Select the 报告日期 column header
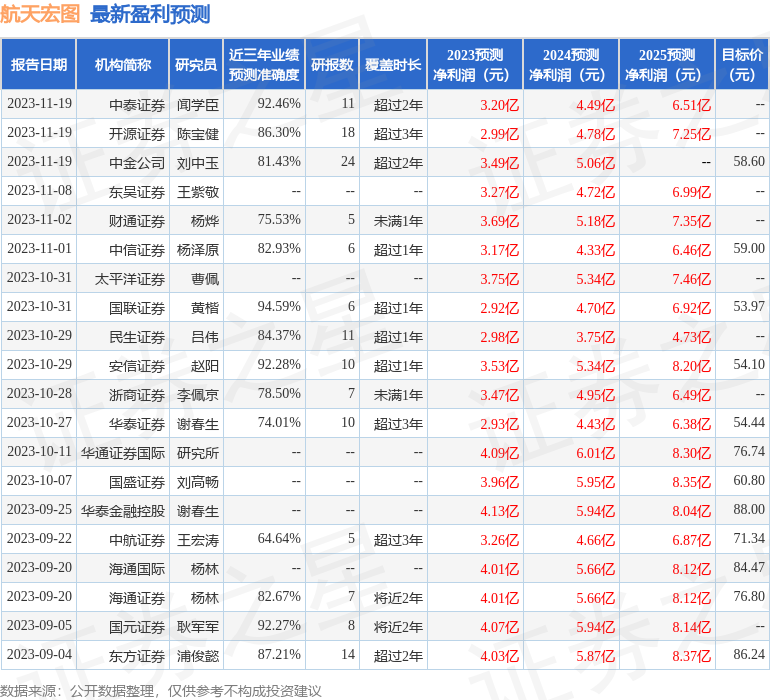The height and width of the screenshot is (700, 770). 39,64
